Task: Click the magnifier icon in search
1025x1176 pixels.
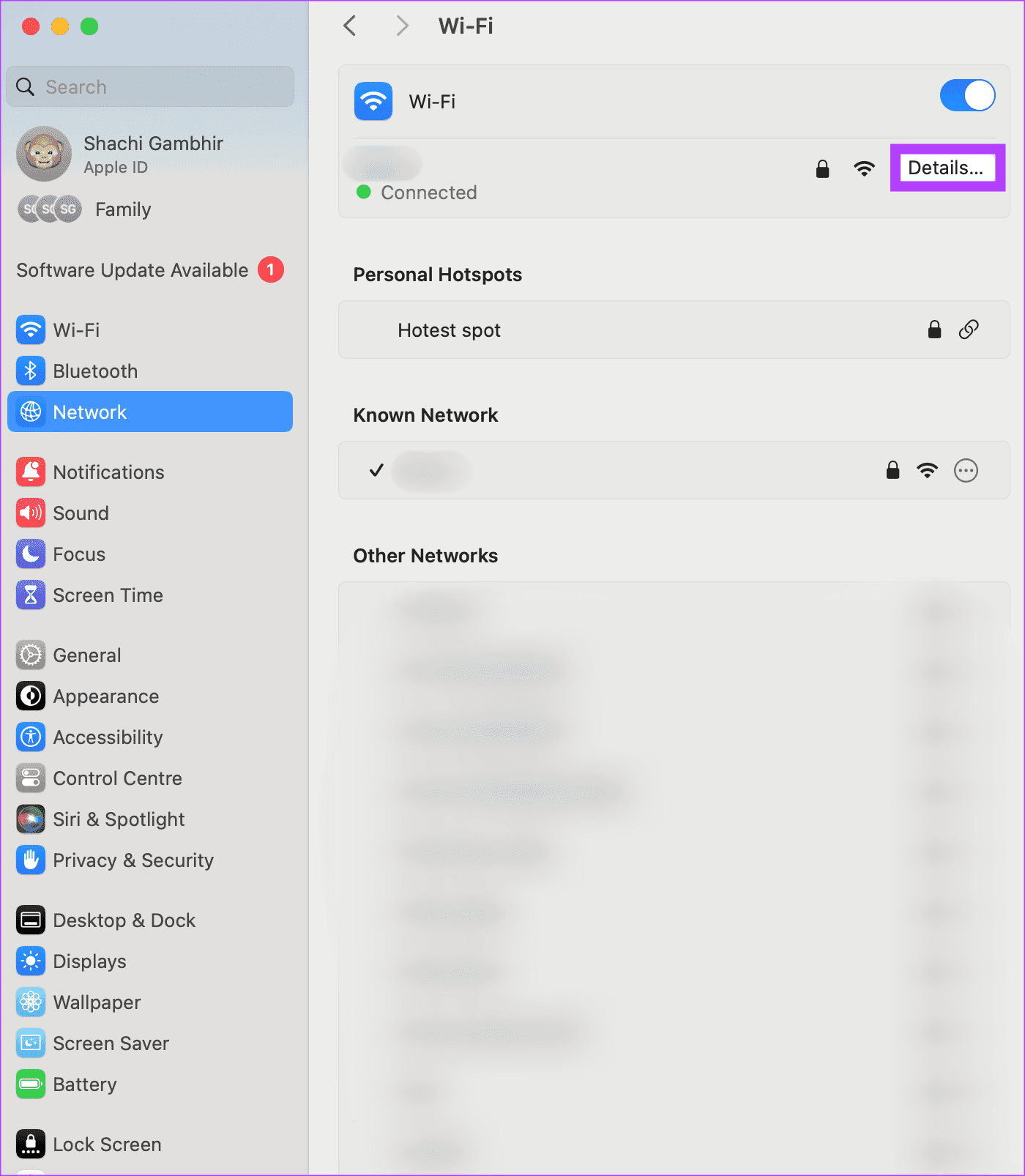Action: point(25,86)
